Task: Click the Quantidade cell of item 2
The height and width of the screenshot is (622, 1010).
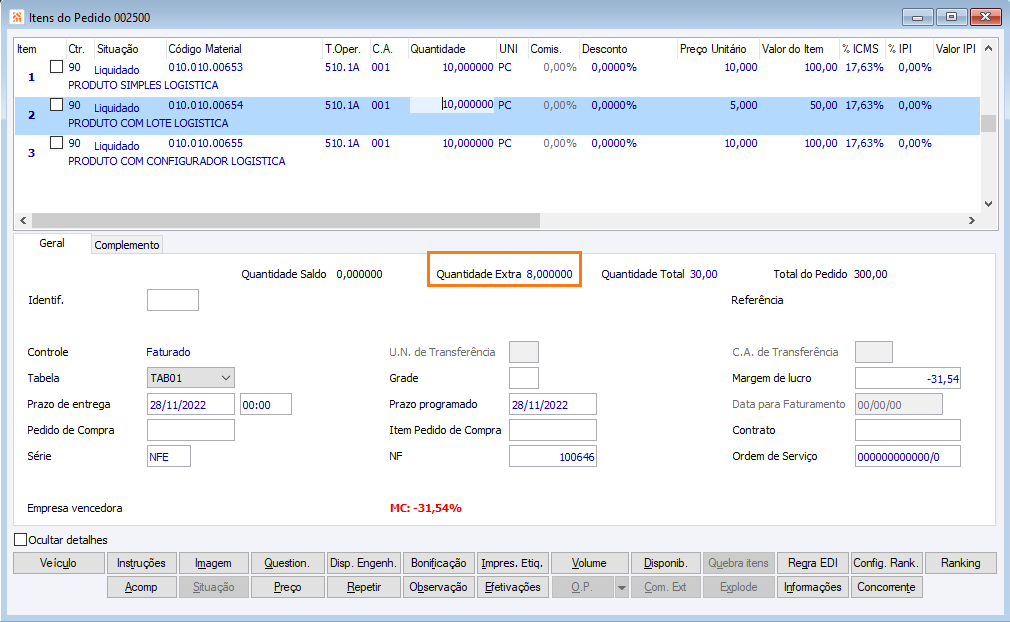Action: (x=452, y=104)
